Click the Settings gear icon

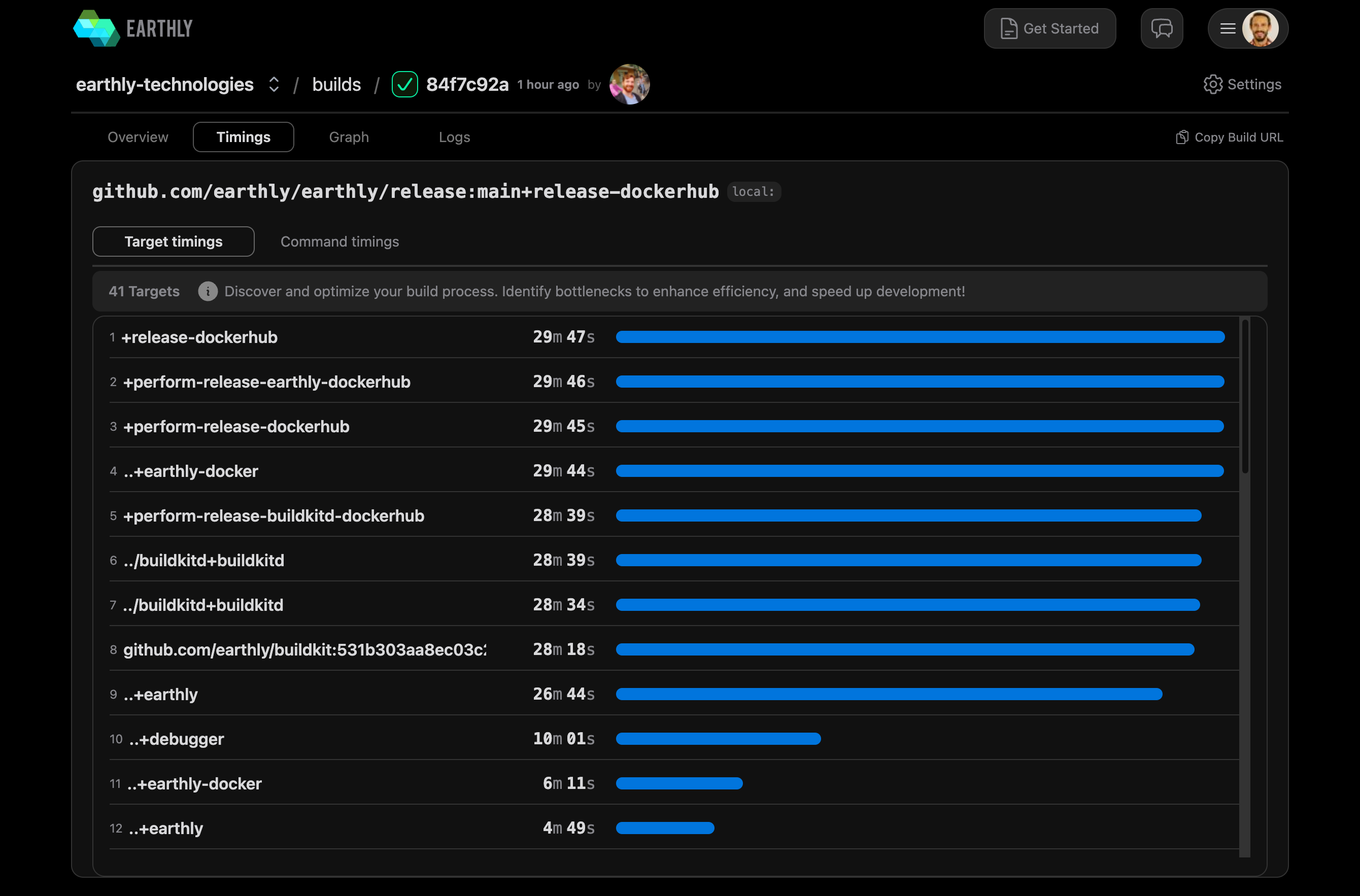point(1212,85)
